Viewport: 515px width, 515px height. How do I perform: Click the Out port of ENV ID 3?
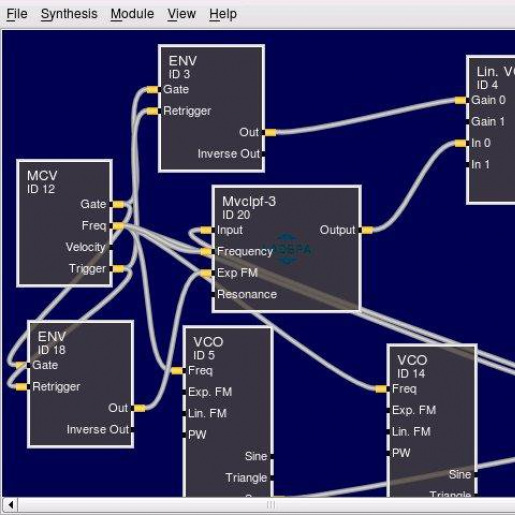point(270,133)
